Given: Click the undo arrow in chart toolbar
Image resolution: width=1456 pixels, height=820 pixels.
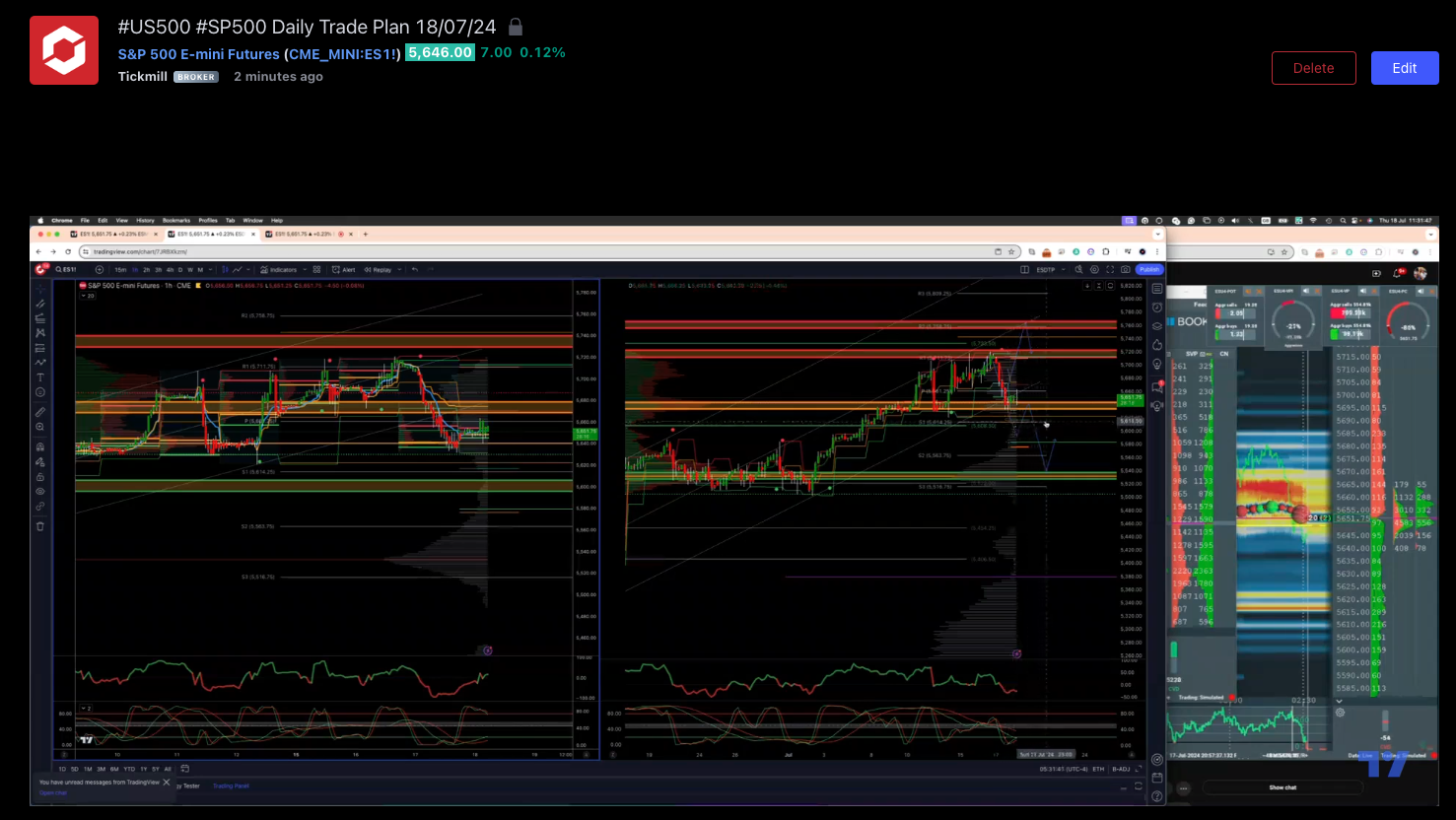Looking at the screenshot, I should pos(415,269).
